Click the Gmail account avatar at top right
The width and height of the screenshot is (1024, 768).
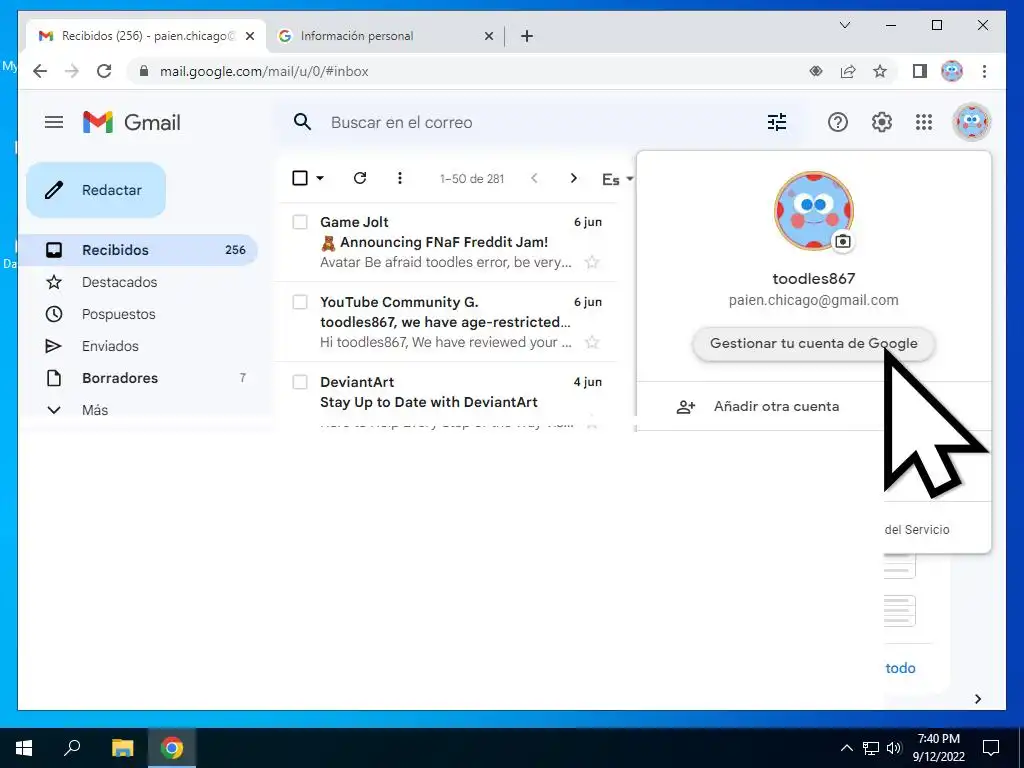pos(971,122)
